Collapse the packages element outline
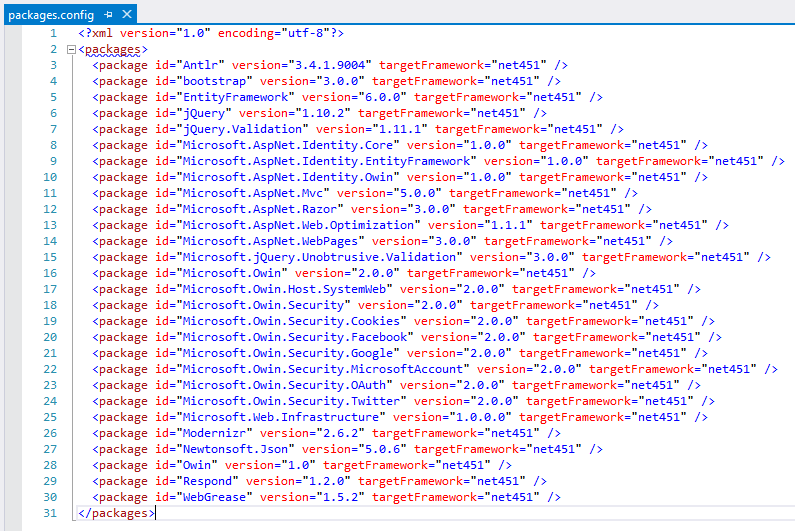Image resolution: width=795 pixels, height=531 pixels. coord(71,50)
